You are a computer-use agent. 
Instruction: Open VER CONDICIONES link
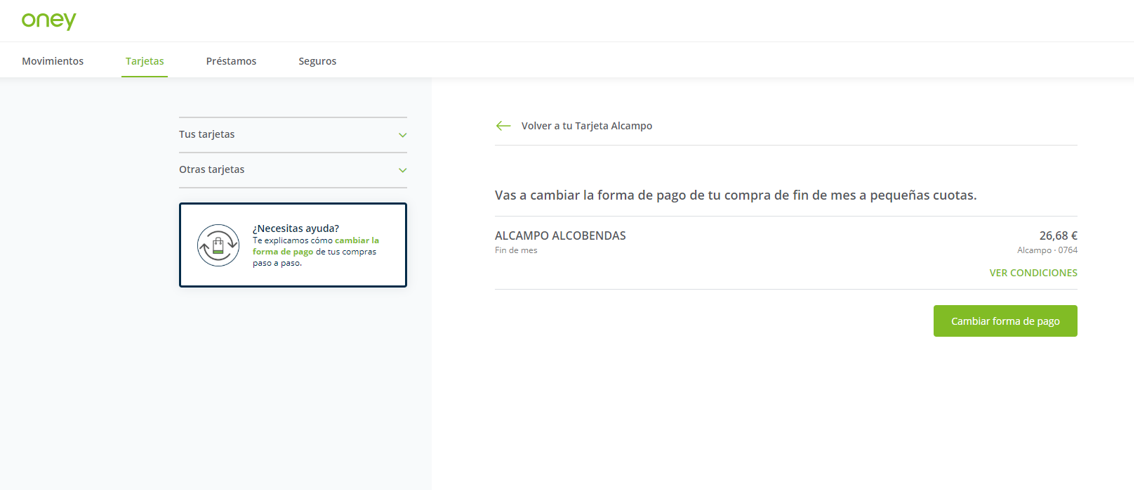click(x=1033, y=273)
